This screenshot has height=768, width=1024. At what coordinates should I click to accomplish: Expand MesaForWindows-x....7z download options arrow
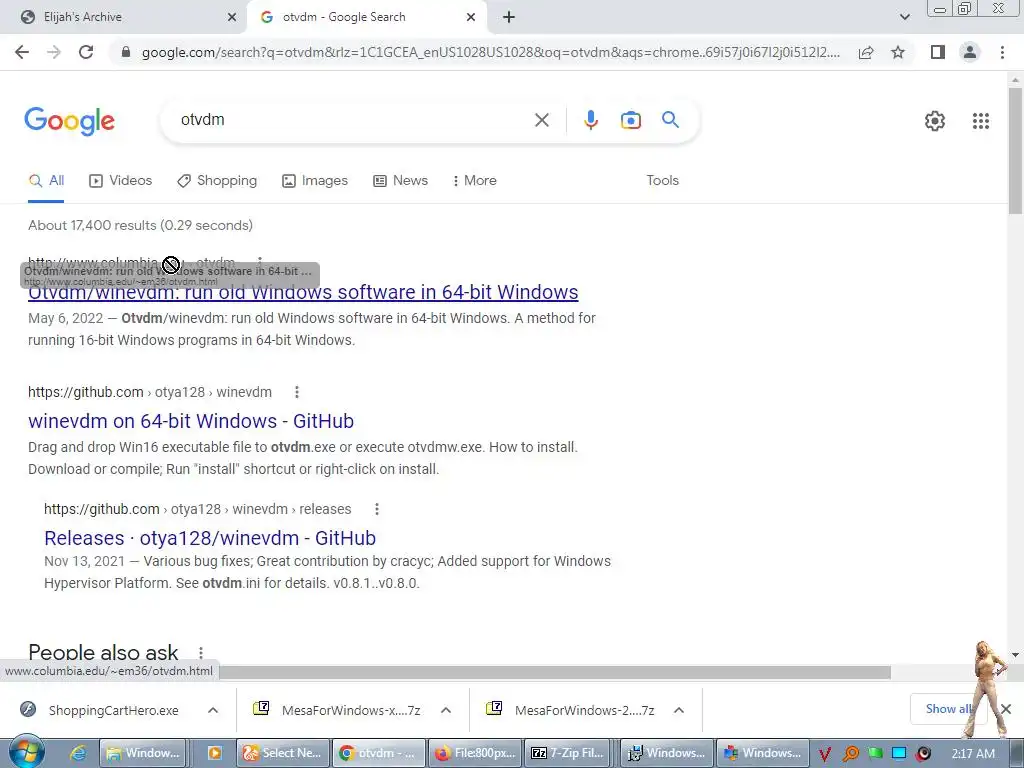pyautogui.click(x=446, y=710)
